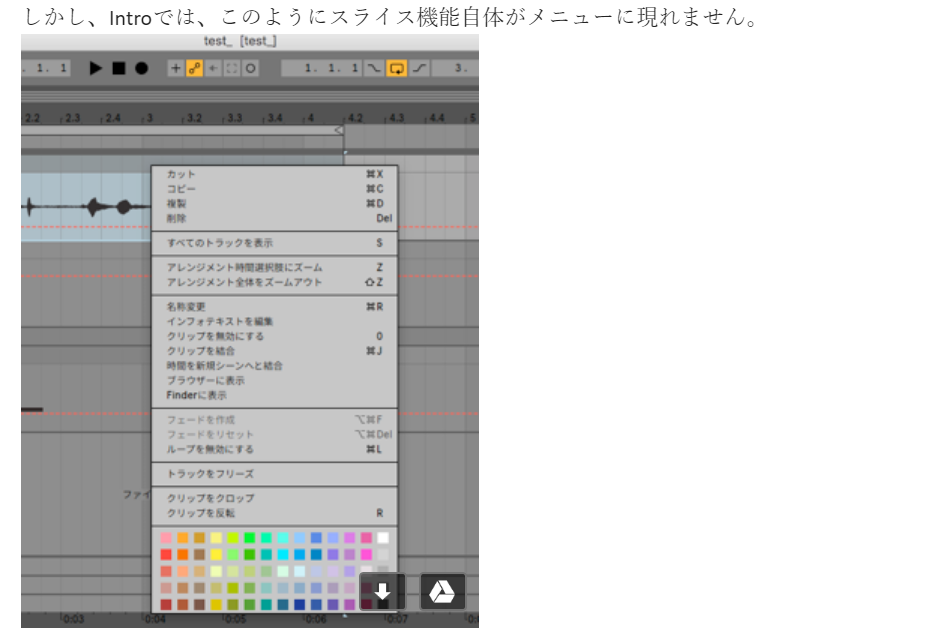This screenshot has width=941, height=644.
Task: Select カット from the context menu
Action: click(x=182, y=174)
